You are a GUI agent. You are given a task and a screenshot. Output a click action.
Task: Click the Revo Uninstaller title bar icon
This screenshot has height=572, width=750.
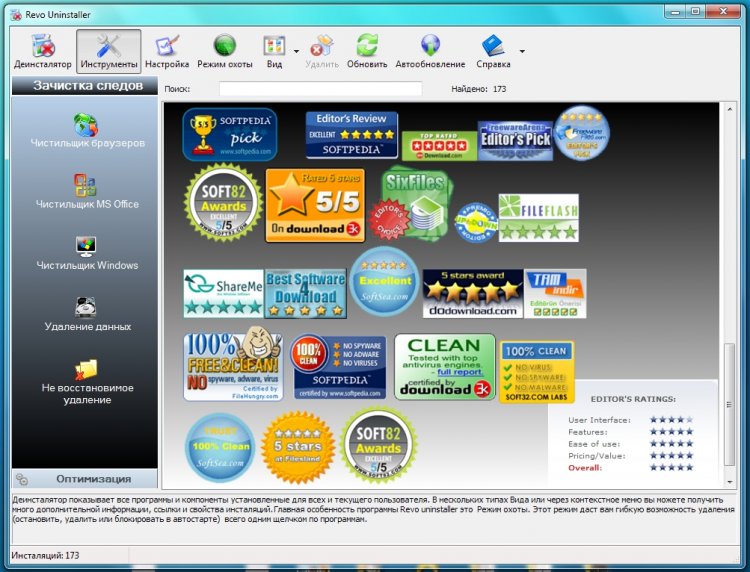(16, 15)
